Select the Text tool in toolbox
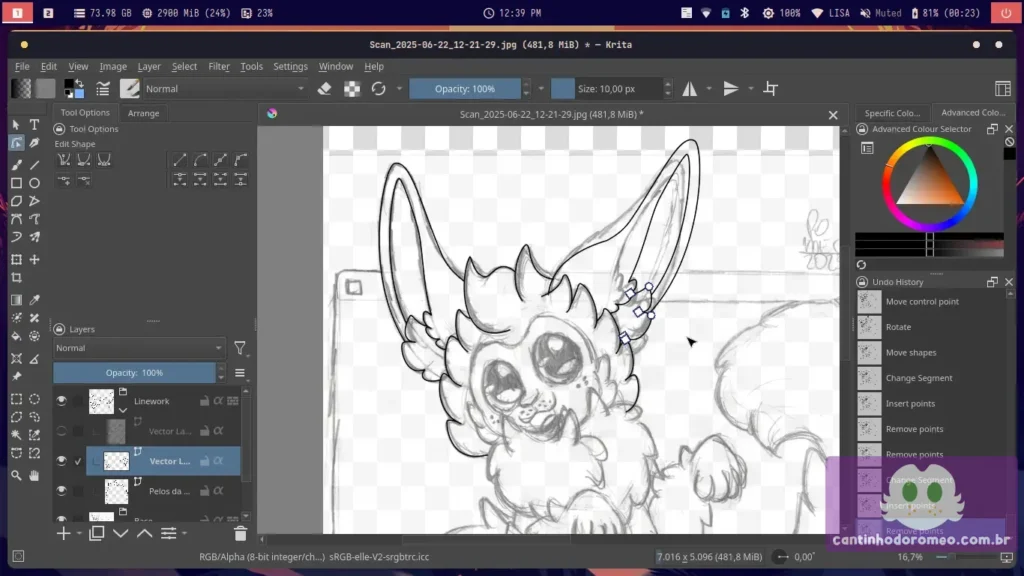 [35, 124]
